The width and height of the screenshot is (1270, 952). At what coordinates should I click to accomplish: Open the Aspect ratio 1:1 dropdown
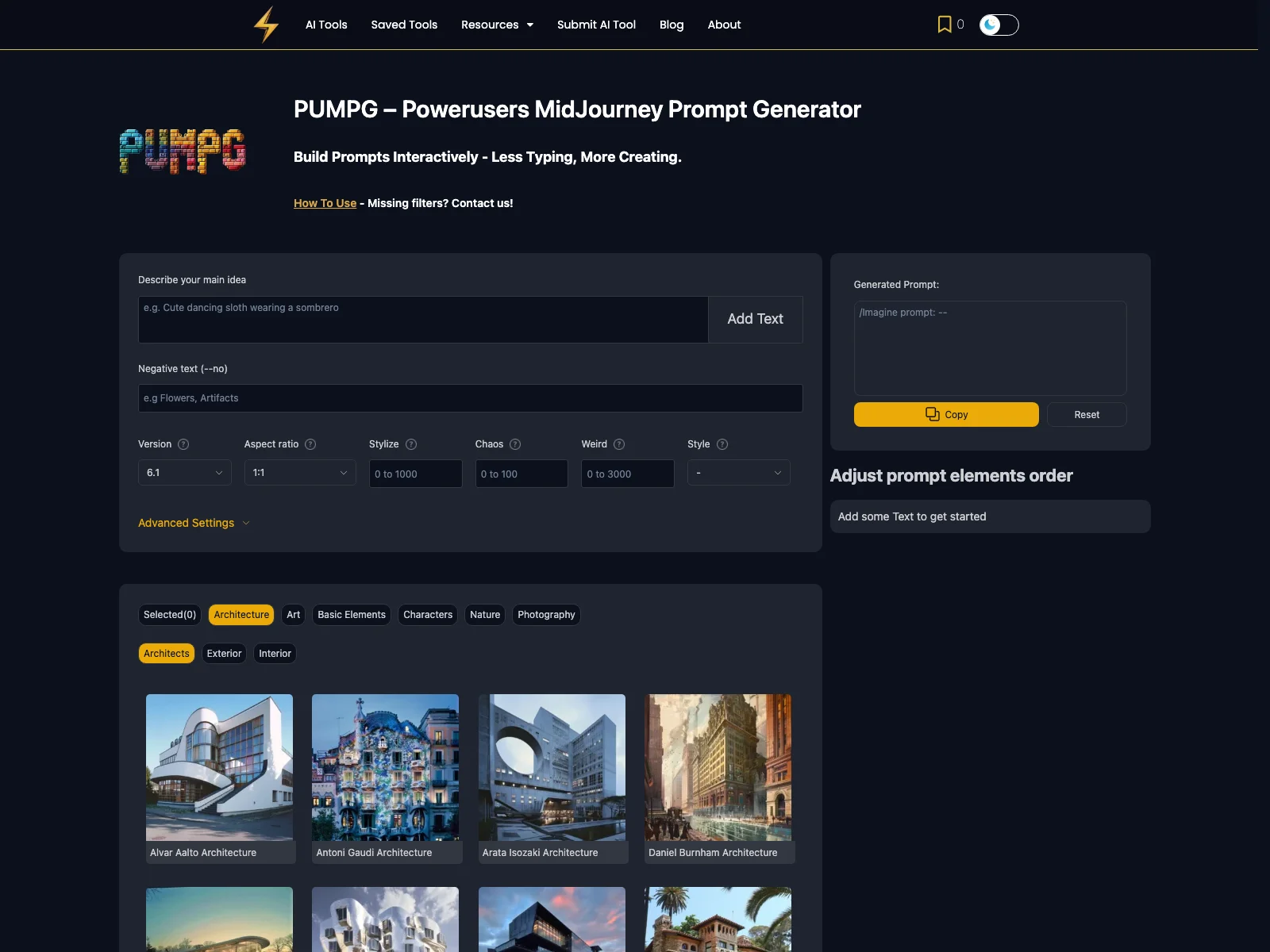[x=300, y=473]
